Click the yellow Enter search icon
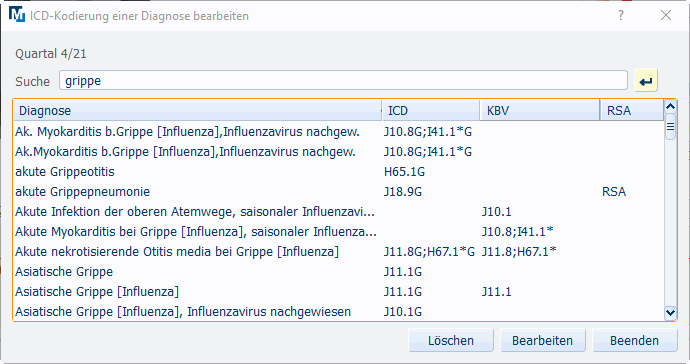Viewport: 690px width, 364px height. 646,81
